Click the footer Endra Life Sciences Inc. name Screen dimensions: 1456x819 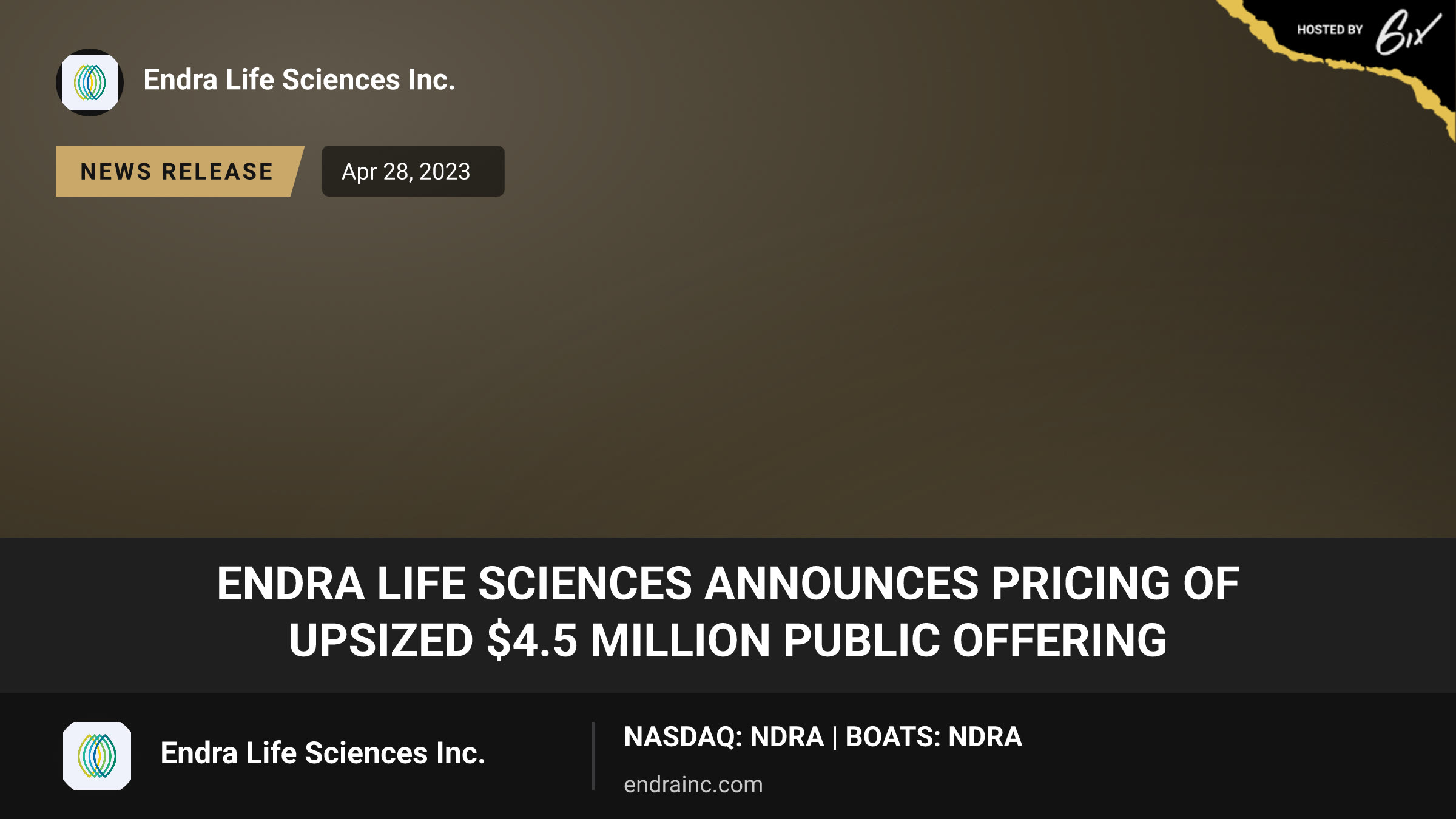click(x=323, y=753)
